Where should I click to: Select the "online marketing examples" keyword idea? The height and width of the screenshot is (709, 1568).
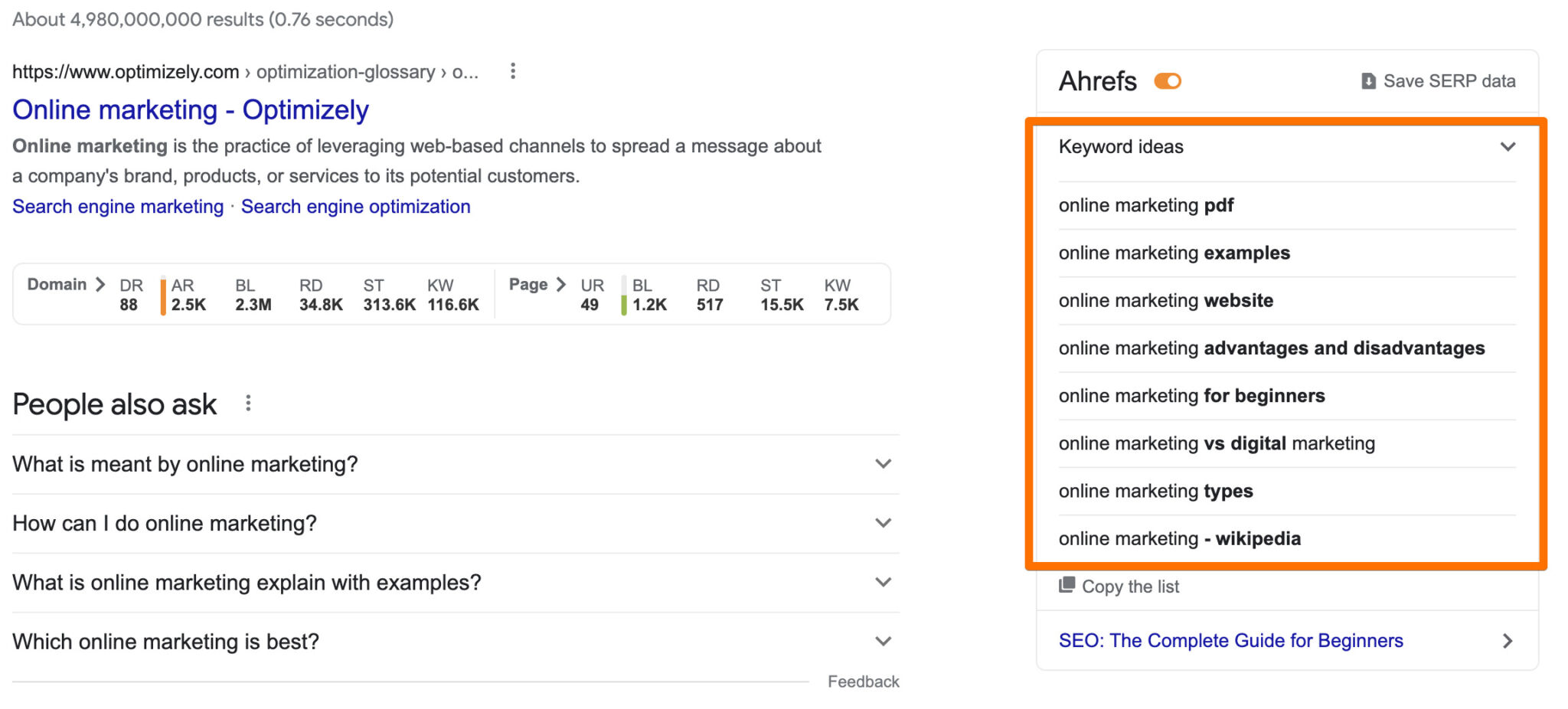[x=1173, y=253]
